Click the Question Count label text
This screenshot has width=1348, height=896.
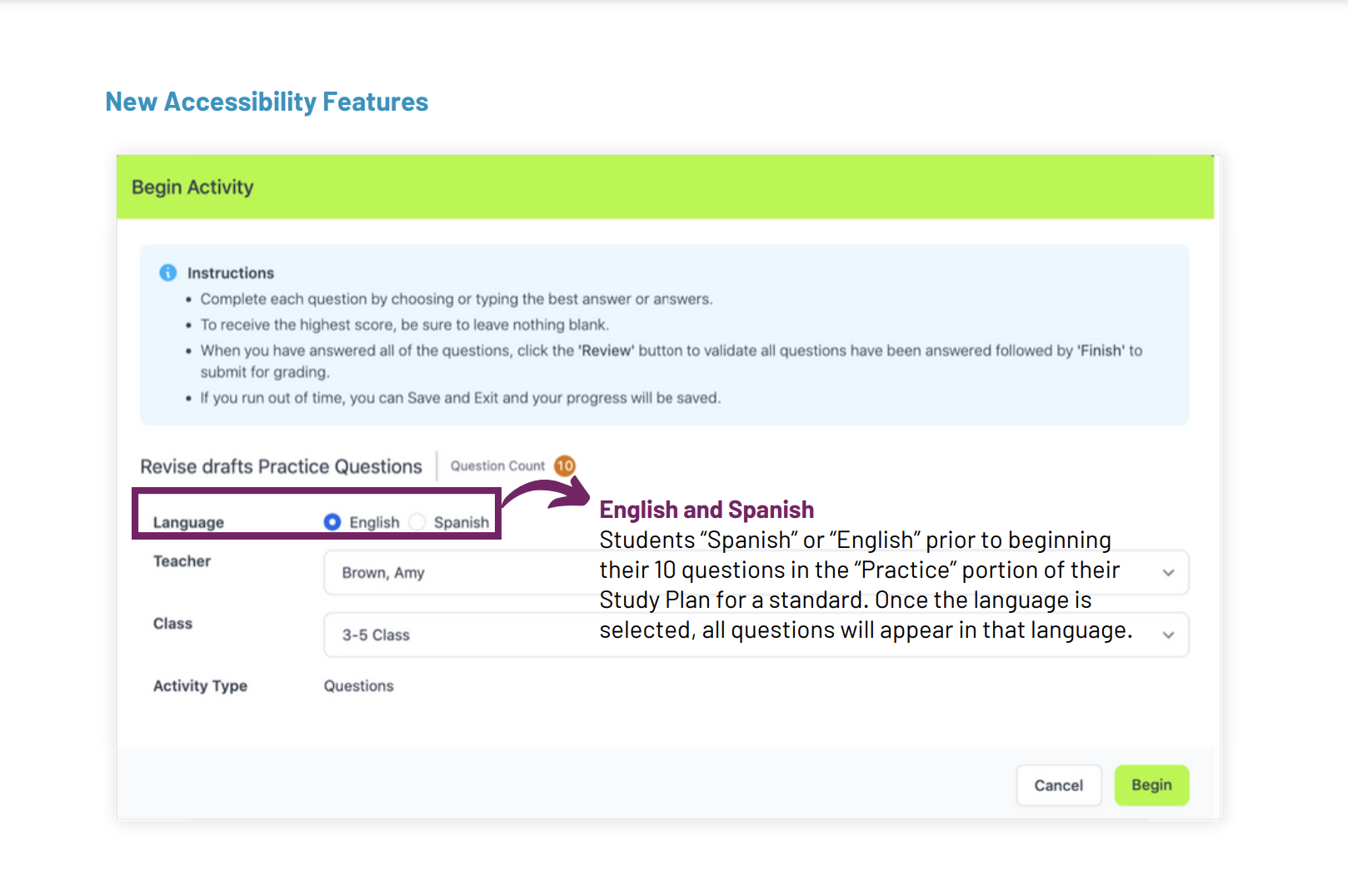497,466
